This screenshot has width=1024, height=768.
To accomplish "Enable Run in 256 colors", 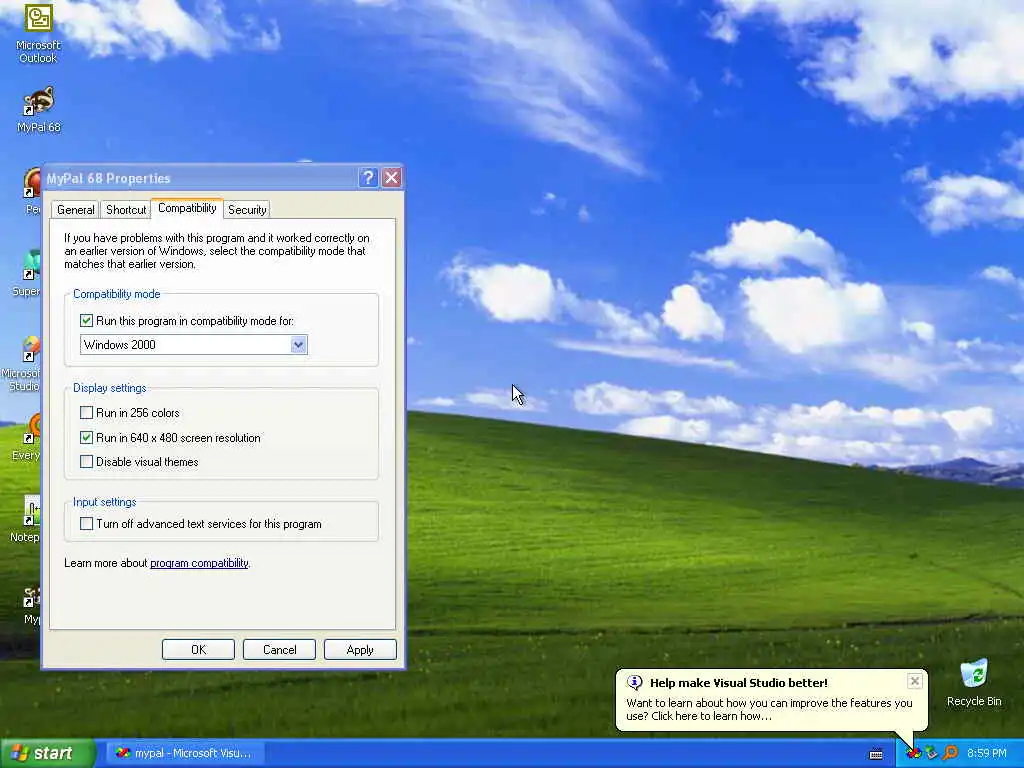I will (x=86, y=413).
